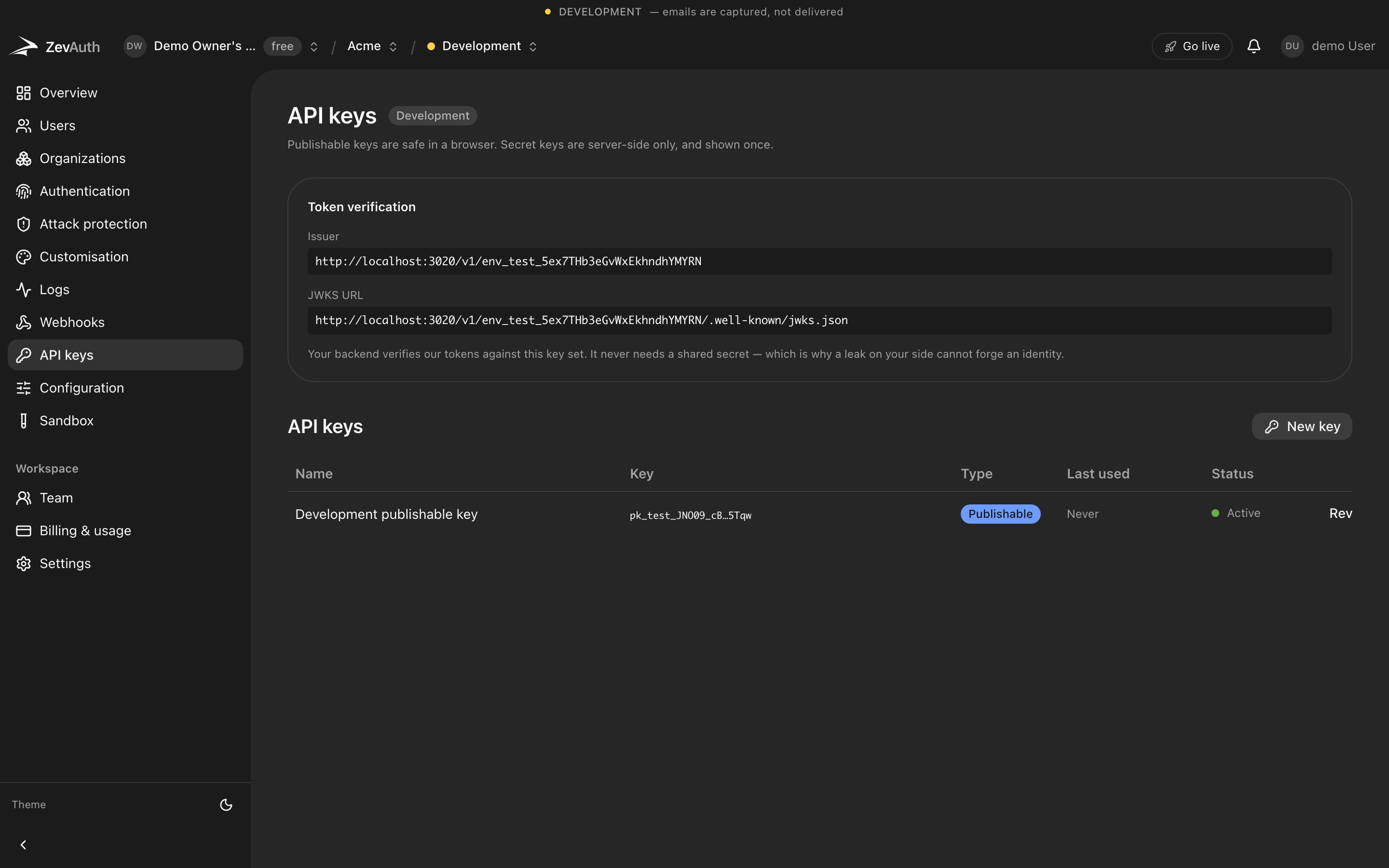Screen dimensions: 1389x868
Task: Go to the Overview page
Action: click(x=125, y=93)
